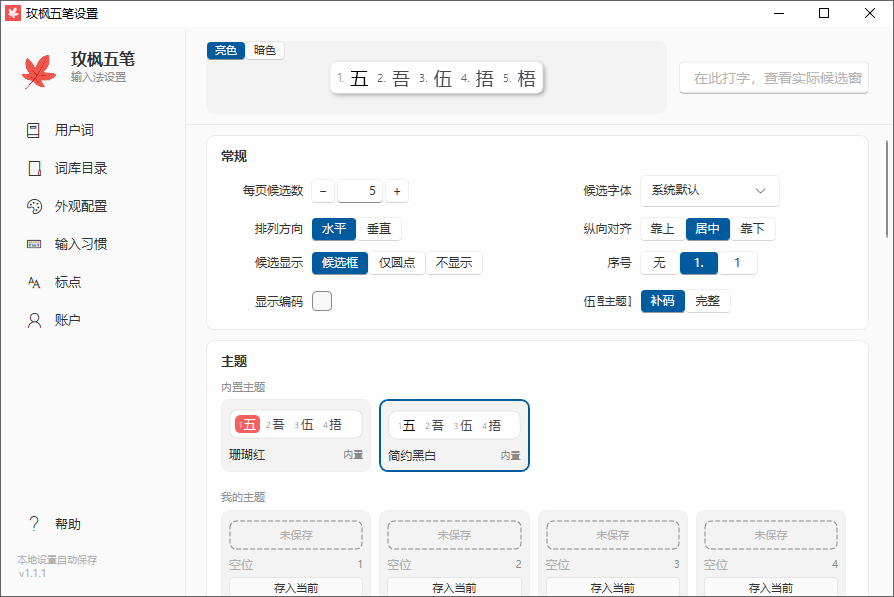Click the 存入当前 button for slot 3

pyautogui.click(x=613, y=587)
